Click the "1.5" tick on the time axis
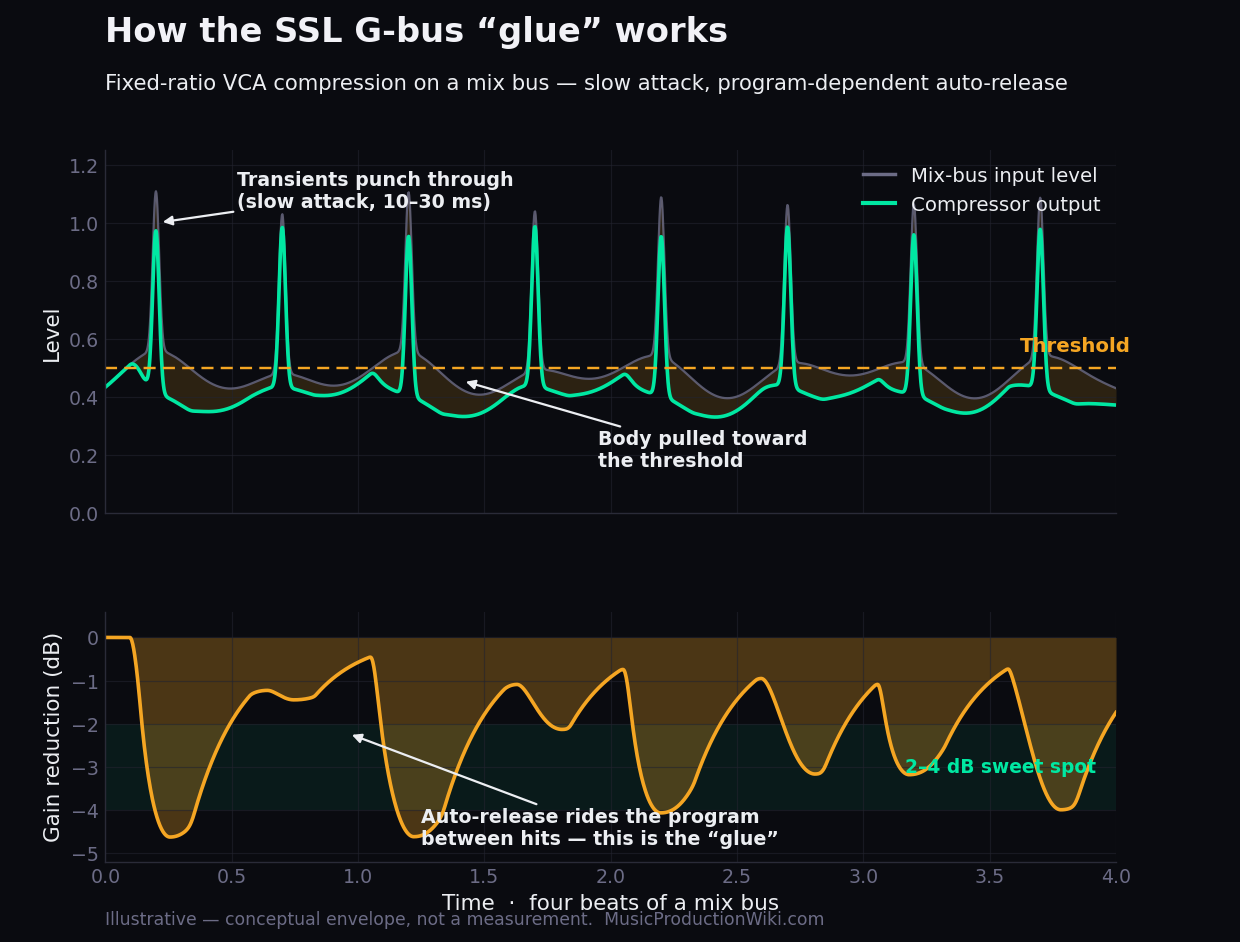 coord(484,877)
